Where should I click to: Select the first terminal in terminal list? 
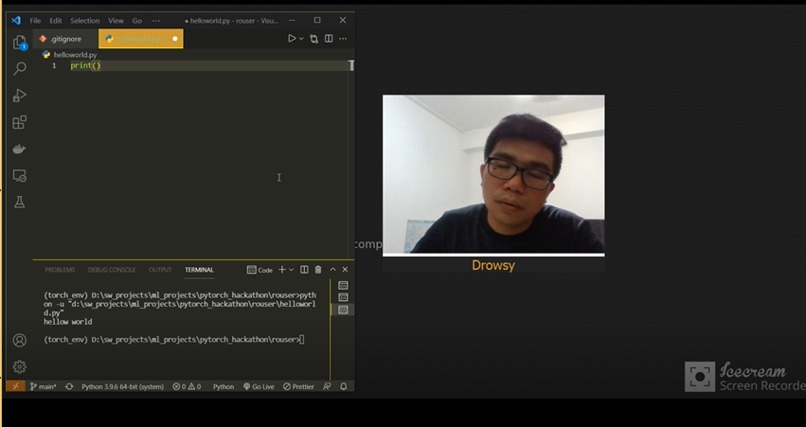[x=343, y=285]
